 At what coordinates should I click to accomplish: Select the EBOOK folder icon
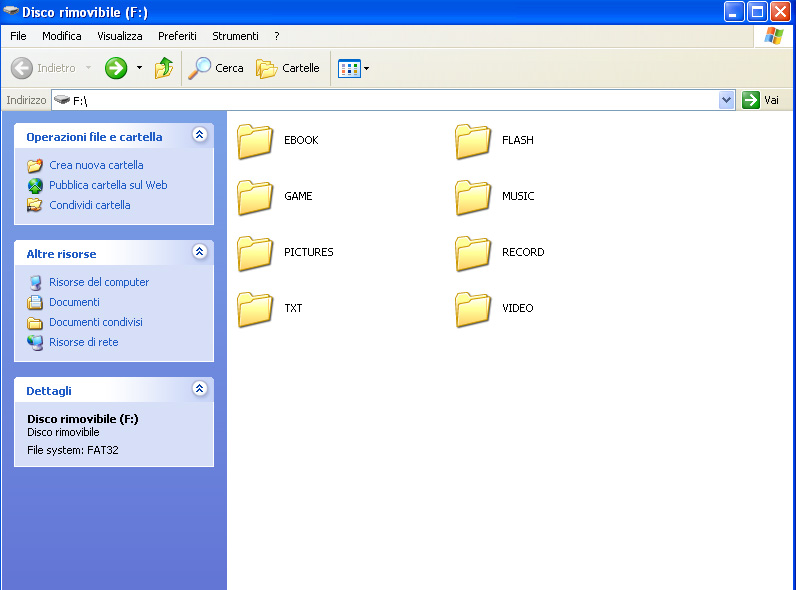tap(255, 141)
